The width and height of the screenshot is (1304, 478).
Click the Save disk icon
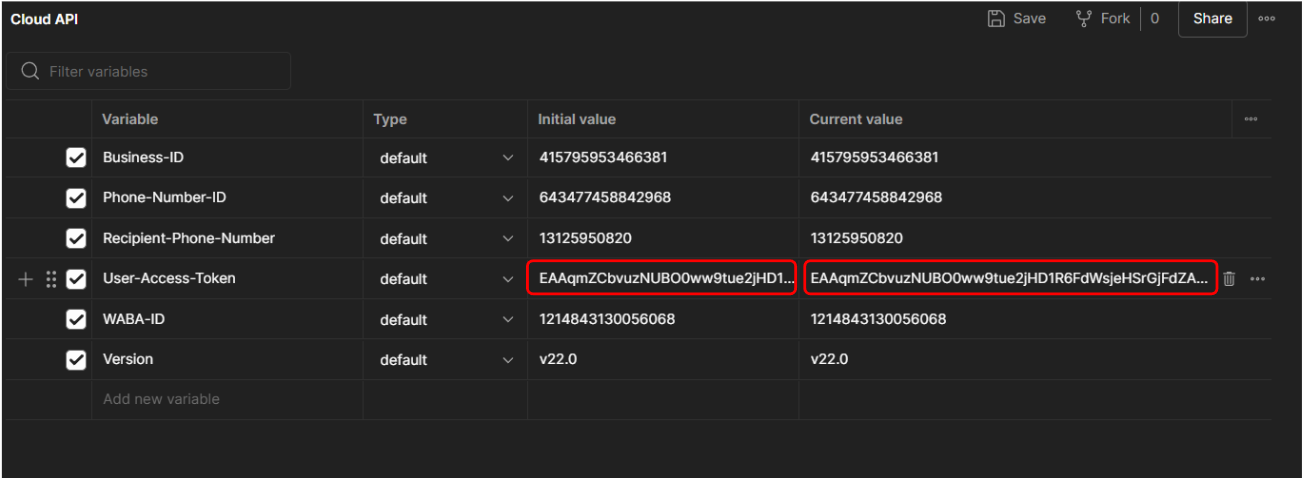tap(996, 19)
